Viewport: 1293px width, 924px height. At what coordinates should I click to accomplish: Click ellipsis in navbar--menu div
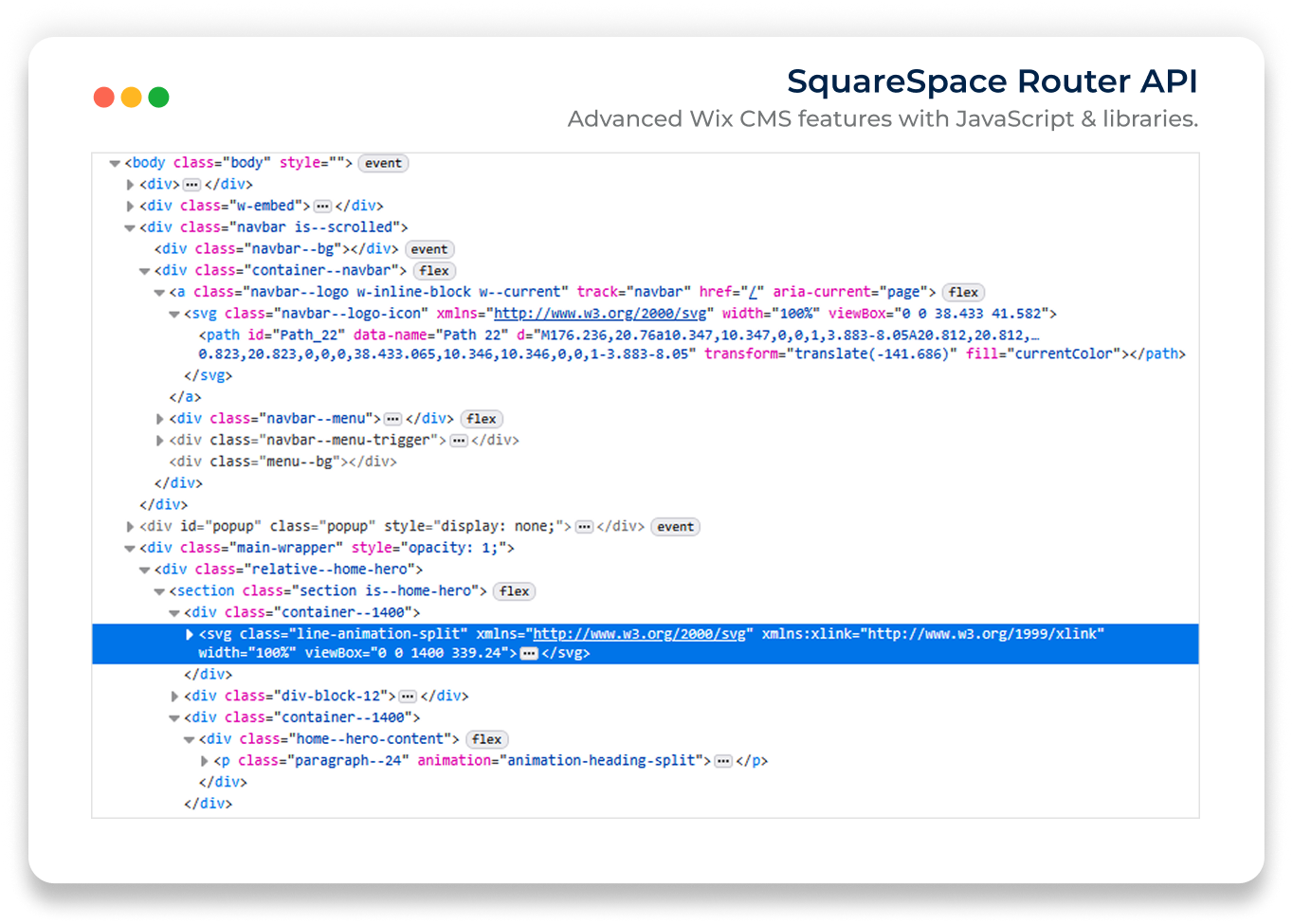click(393, 419)
